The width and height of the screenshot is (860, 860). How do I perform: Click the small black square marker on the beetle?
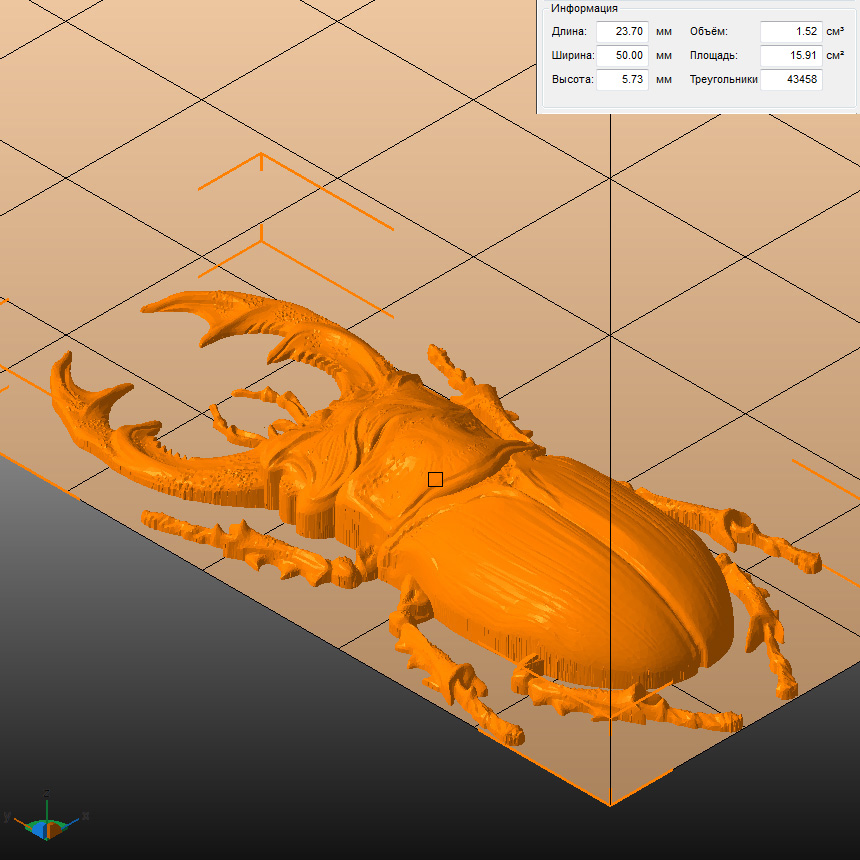click(435, 480)
